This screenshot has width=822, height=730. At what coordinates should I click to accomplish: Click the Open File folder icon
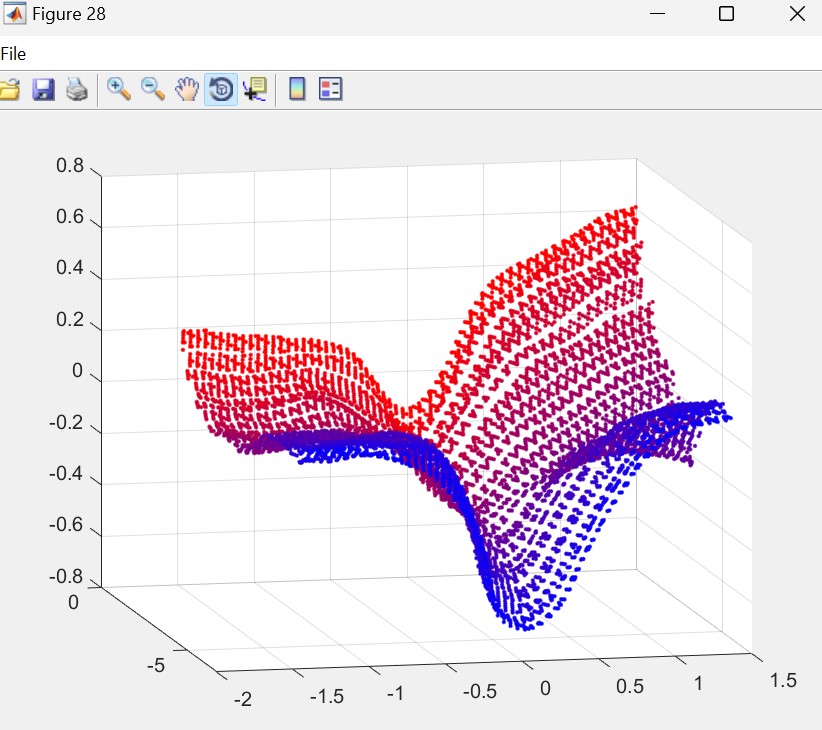coord(9,90)
